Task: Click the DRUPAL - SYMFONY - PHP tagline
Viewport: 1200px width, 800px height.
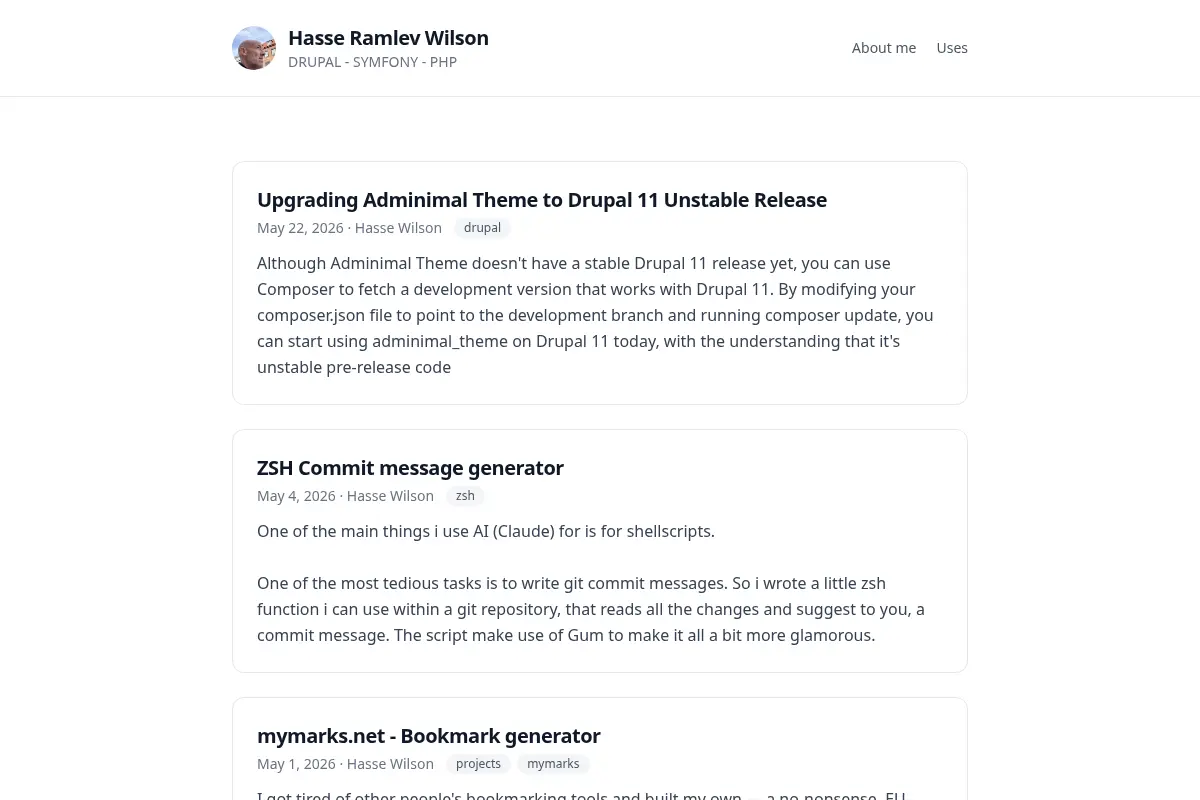Action: click(372, 62)
